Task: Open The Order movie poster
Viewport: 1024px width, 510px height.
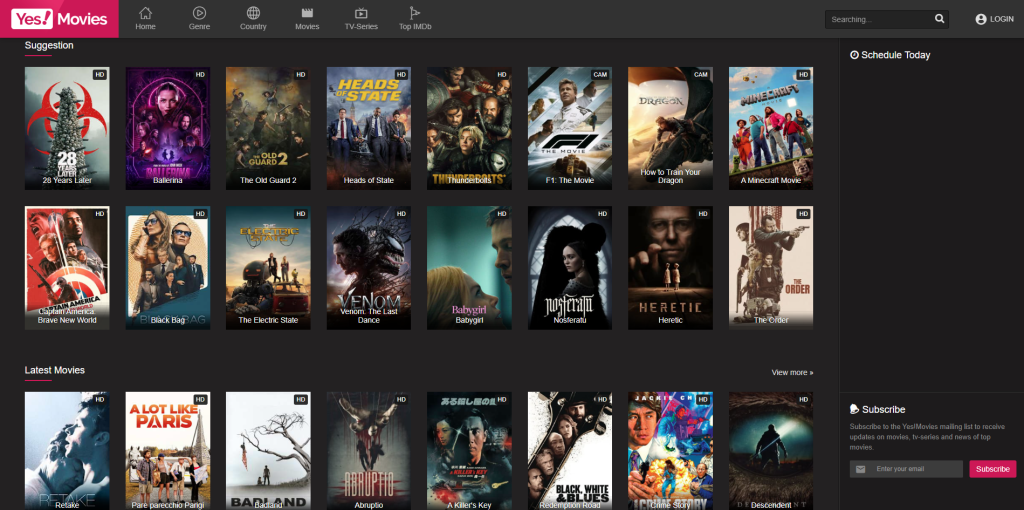Action: pyautogui.click(x=771, y=268)
